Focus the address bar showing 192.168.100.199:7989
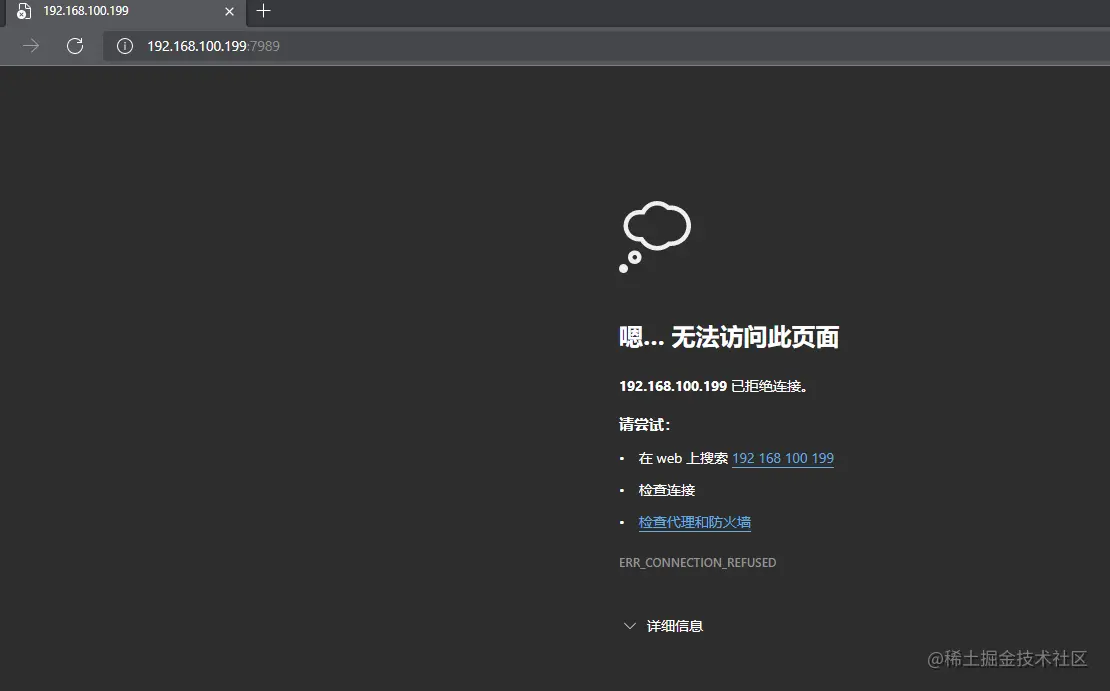Image resolution: width=1110 pixels, height=691 pixels. coord(606,46)
